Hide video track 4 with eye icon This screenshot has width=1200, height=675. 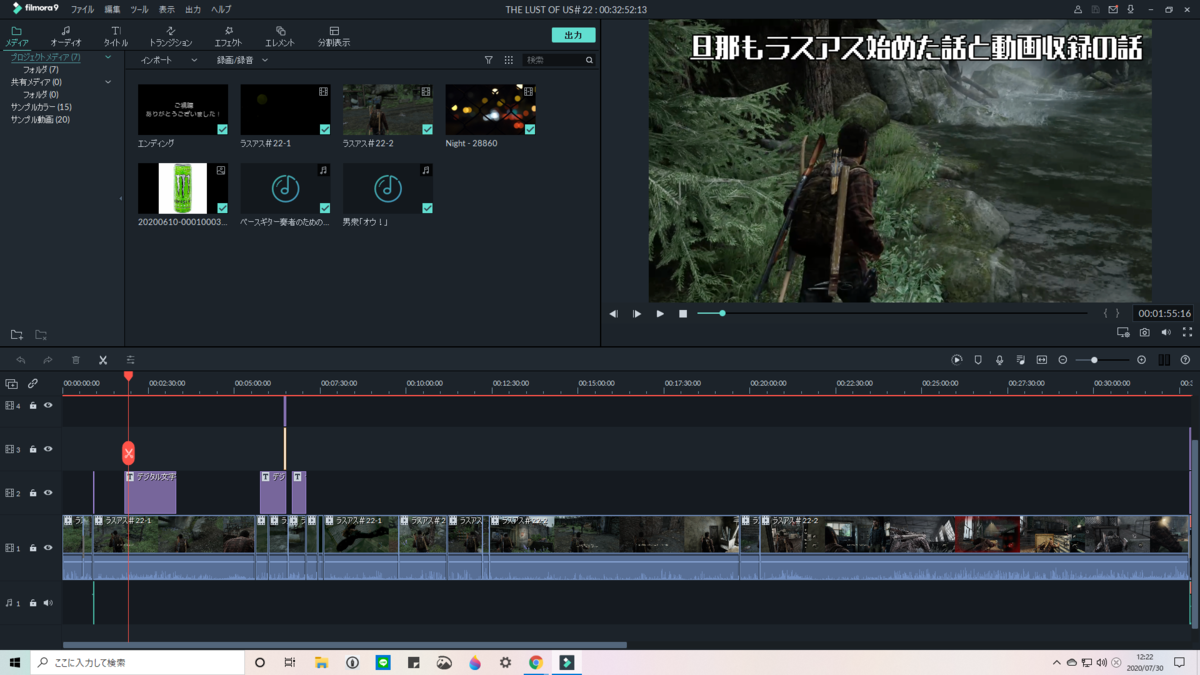point(48,406)
